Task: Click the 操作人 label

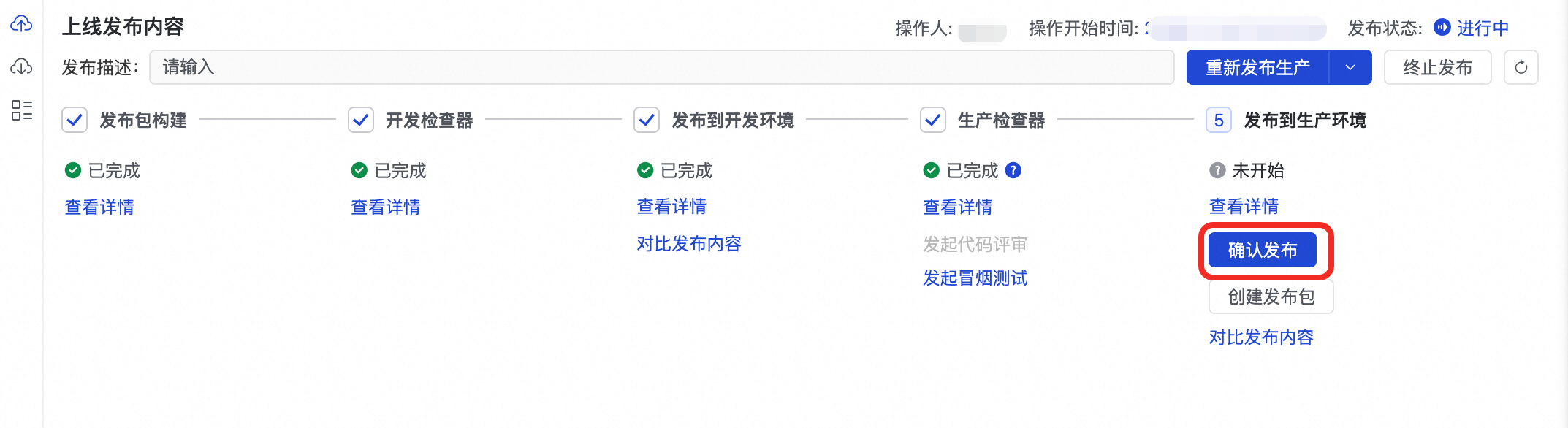Action: 924,28
